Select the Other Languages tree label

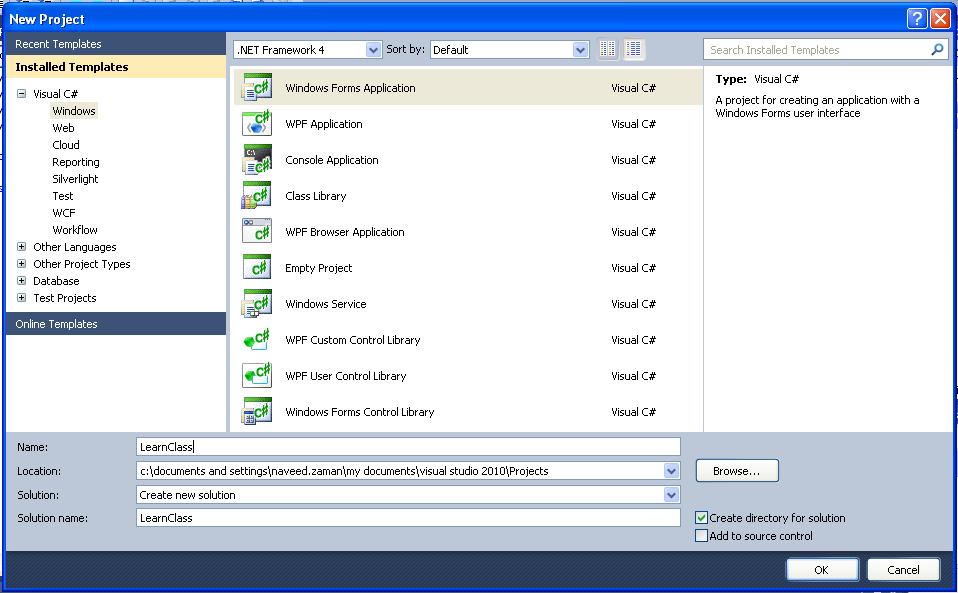(75, 247)
